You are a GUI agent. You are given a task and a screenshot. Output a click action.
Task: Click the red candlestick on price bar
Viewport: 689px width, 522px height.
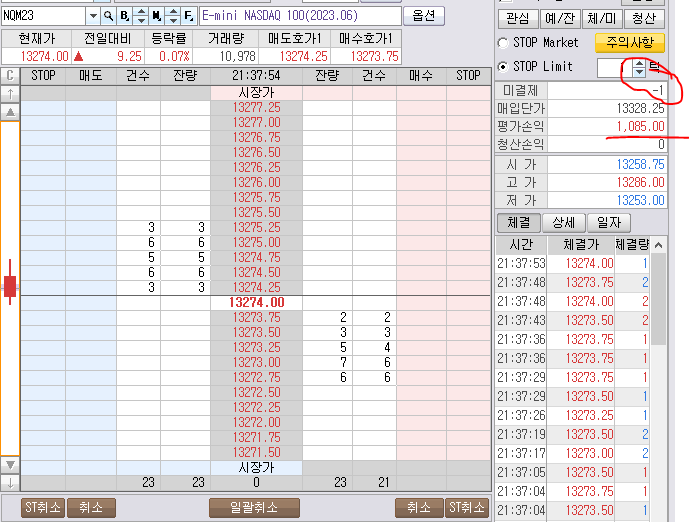coord(10,282)
